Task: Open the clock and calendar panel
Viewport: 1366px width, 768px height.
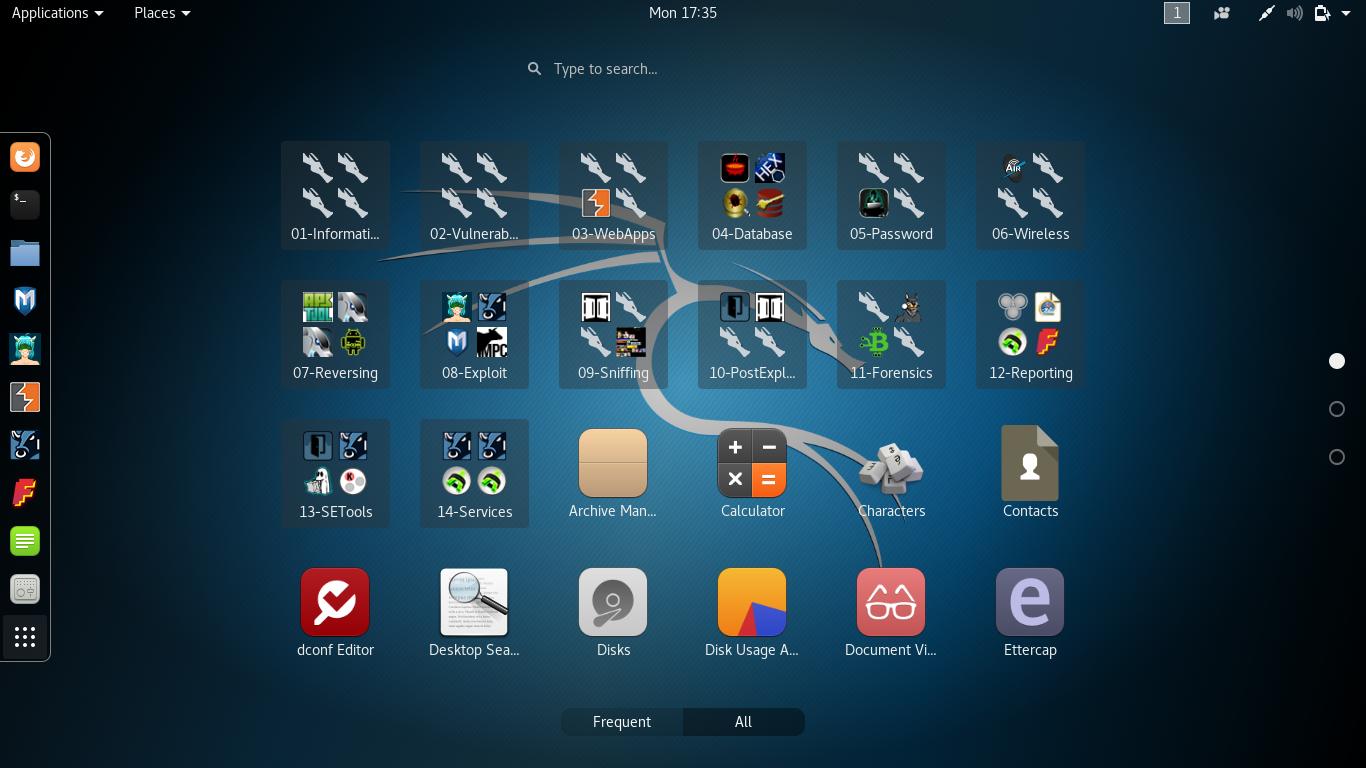Action: click(683, 13)
